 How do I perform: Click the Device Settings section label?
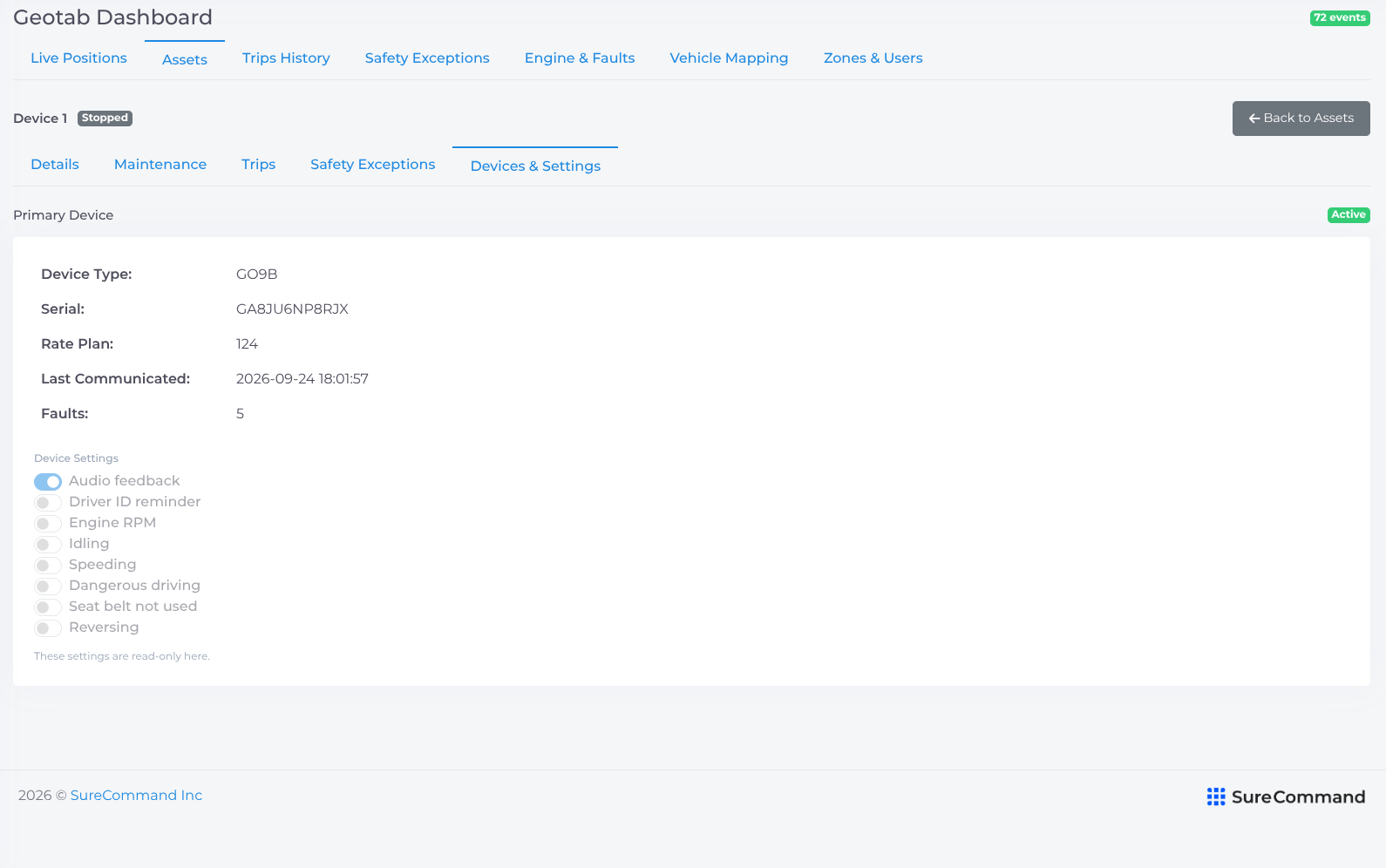76,458
